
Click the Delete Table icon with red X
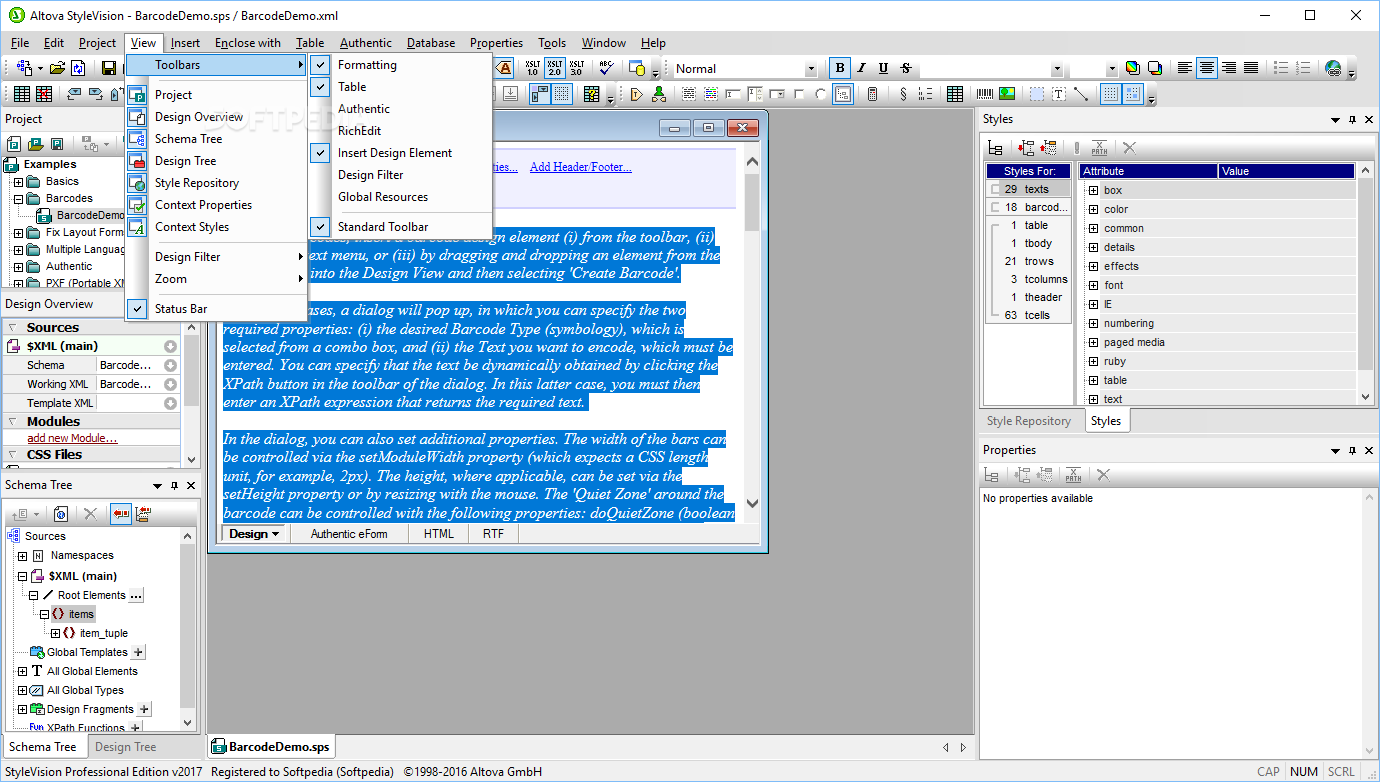pyautogui.click(x=43, y=94)
